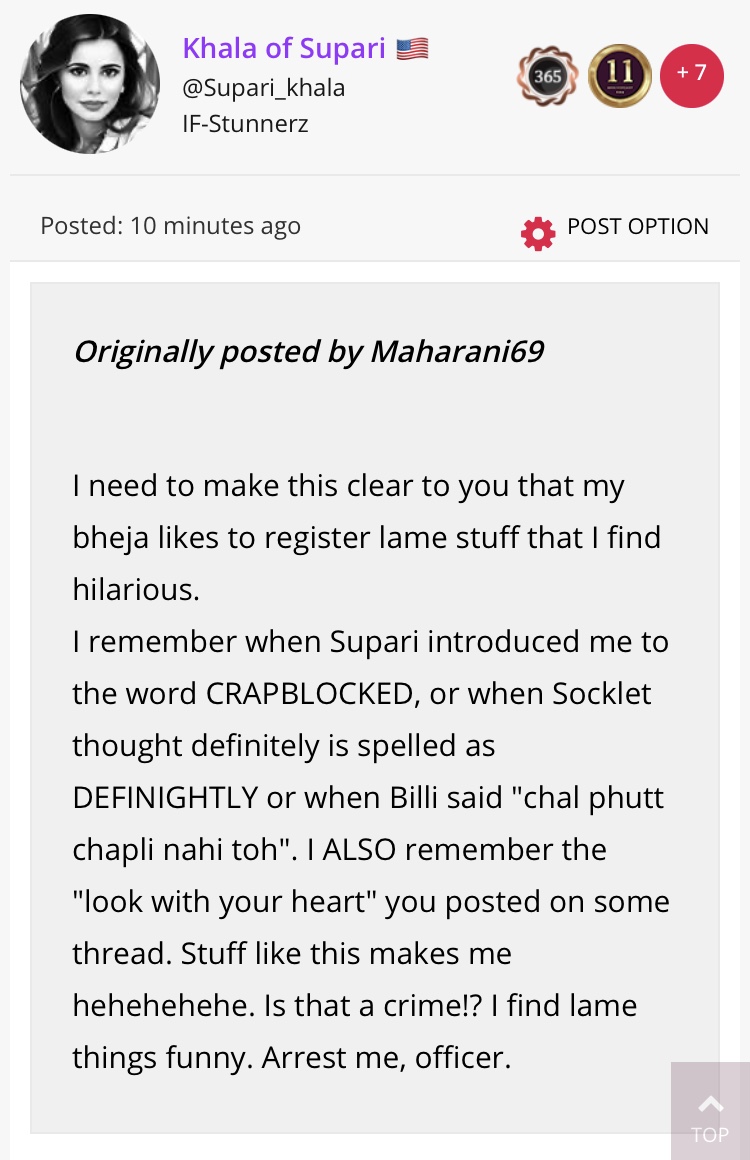Click the US flag icon beside username
The width and height of the screenshot is (750, 1160).
coord(412,49)
